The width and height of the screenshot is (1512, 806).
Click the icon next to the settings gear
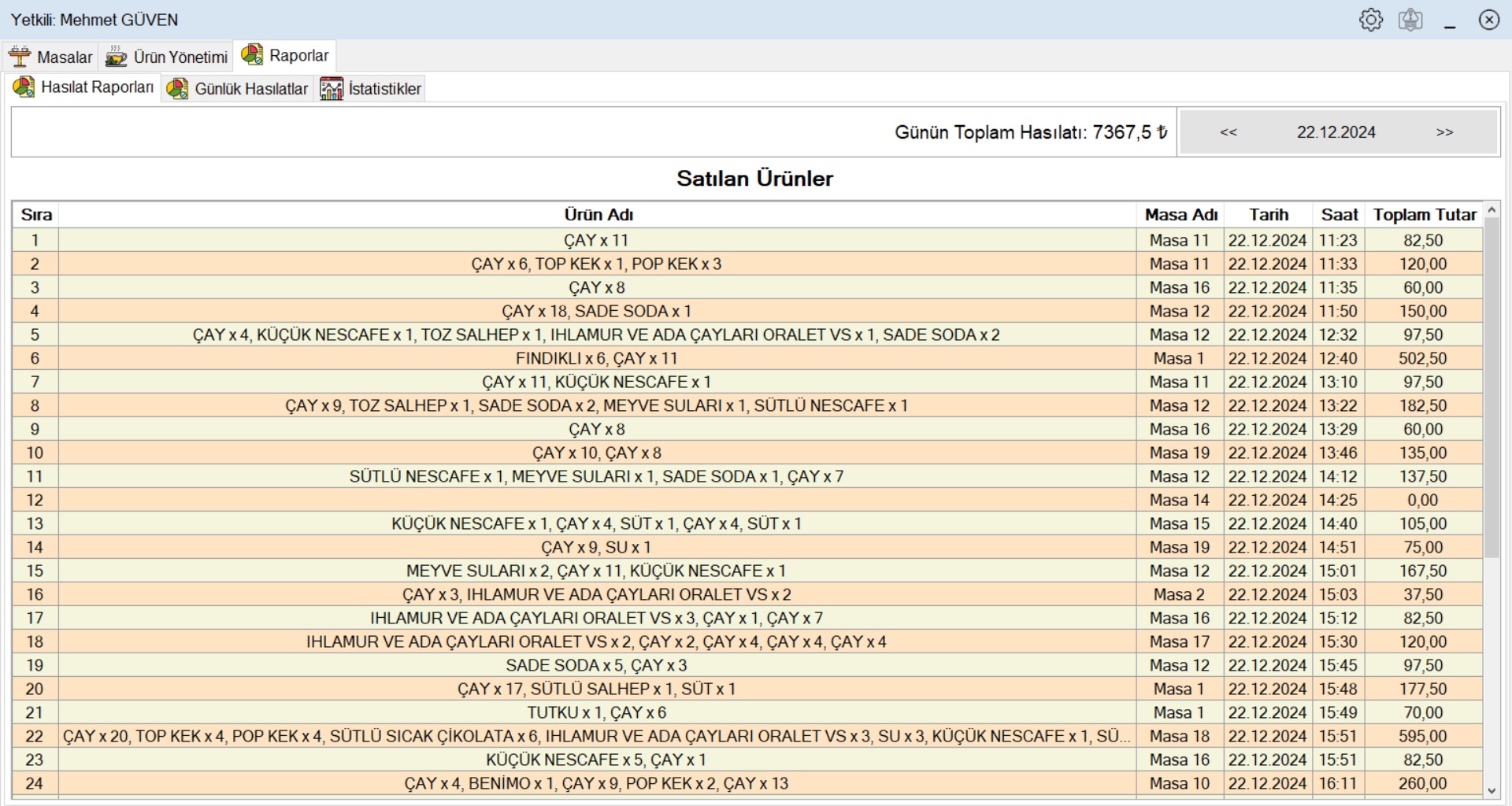click(1410, 20)
